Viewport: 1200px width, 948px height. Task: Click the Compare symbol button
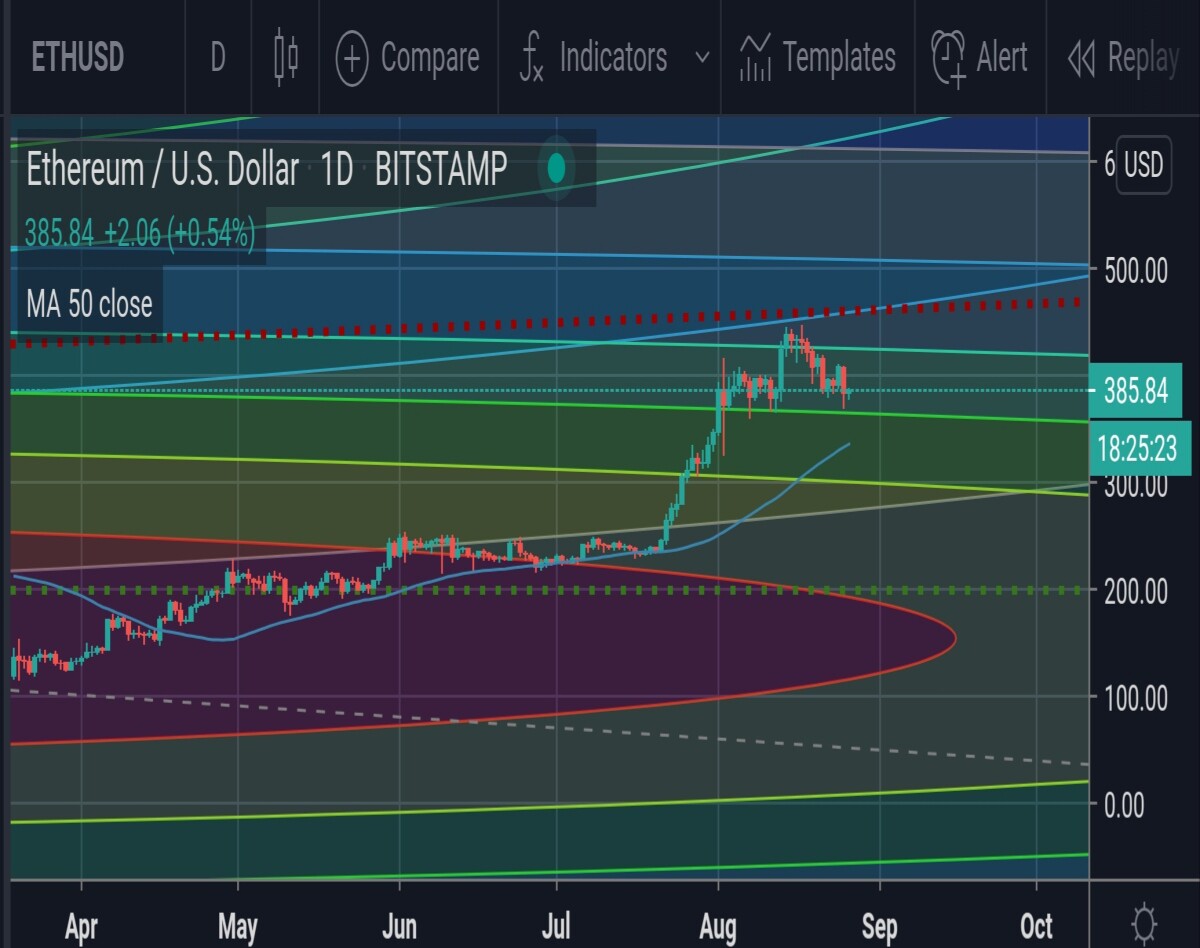[407, 57]
